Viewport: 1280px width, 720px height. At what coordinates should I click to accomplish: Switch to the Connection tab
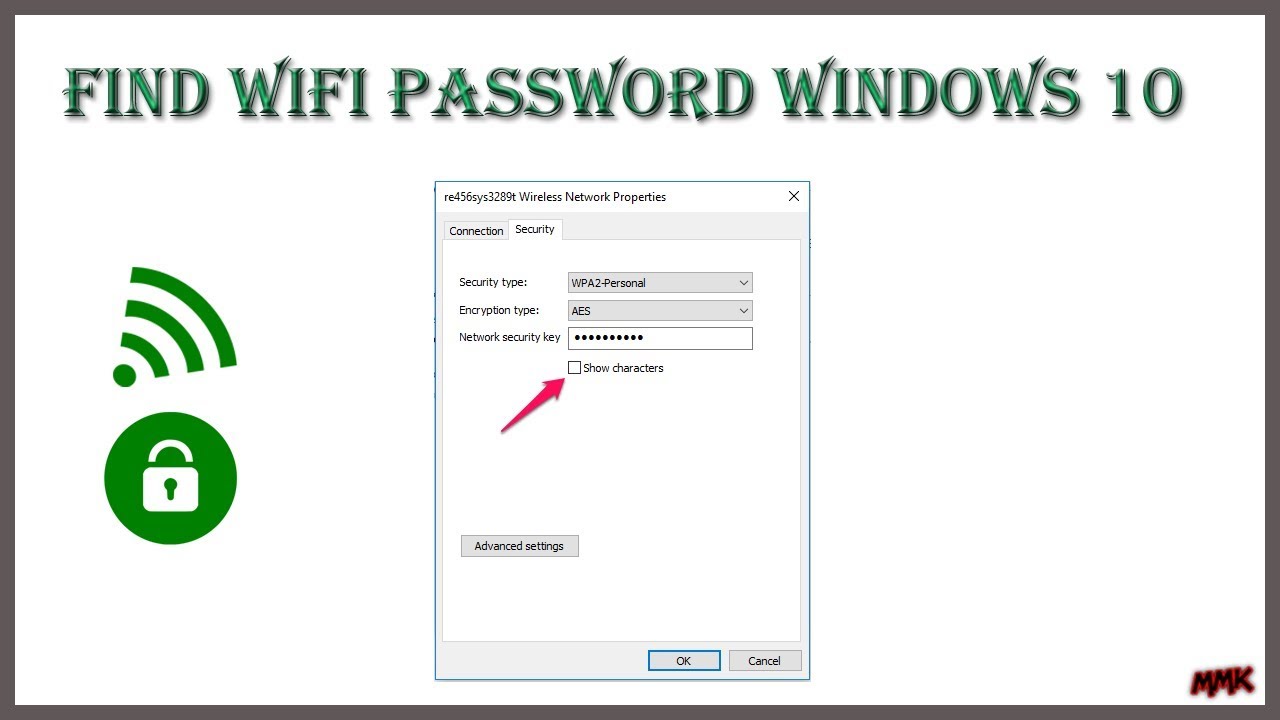[476, 231]
